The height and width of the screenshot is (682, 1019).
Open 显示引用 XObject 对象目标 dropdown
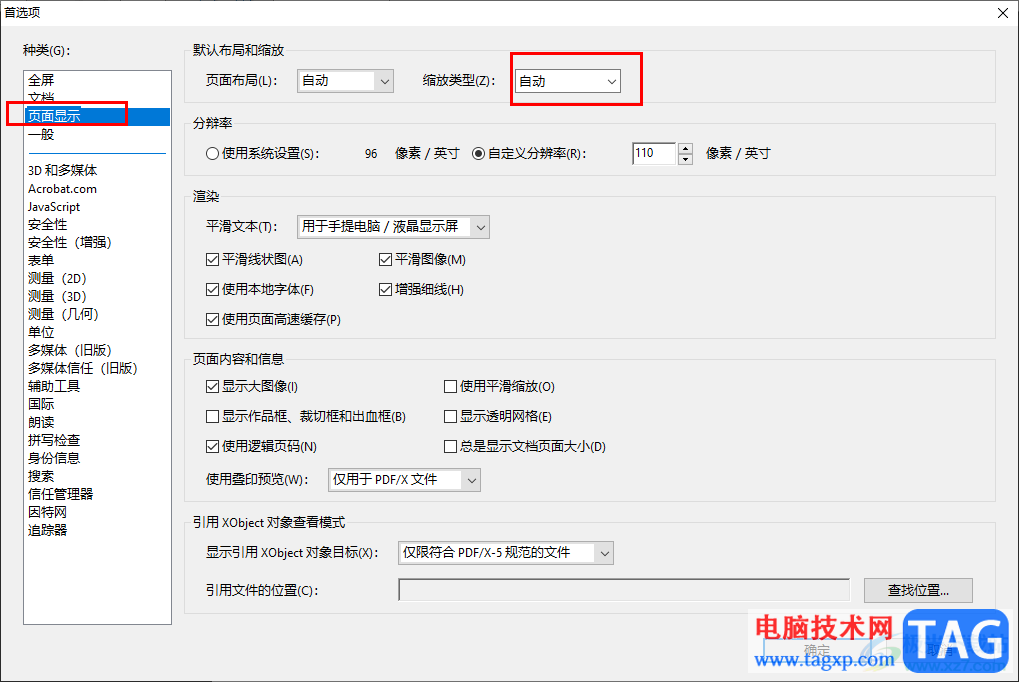tap(505, 553)
